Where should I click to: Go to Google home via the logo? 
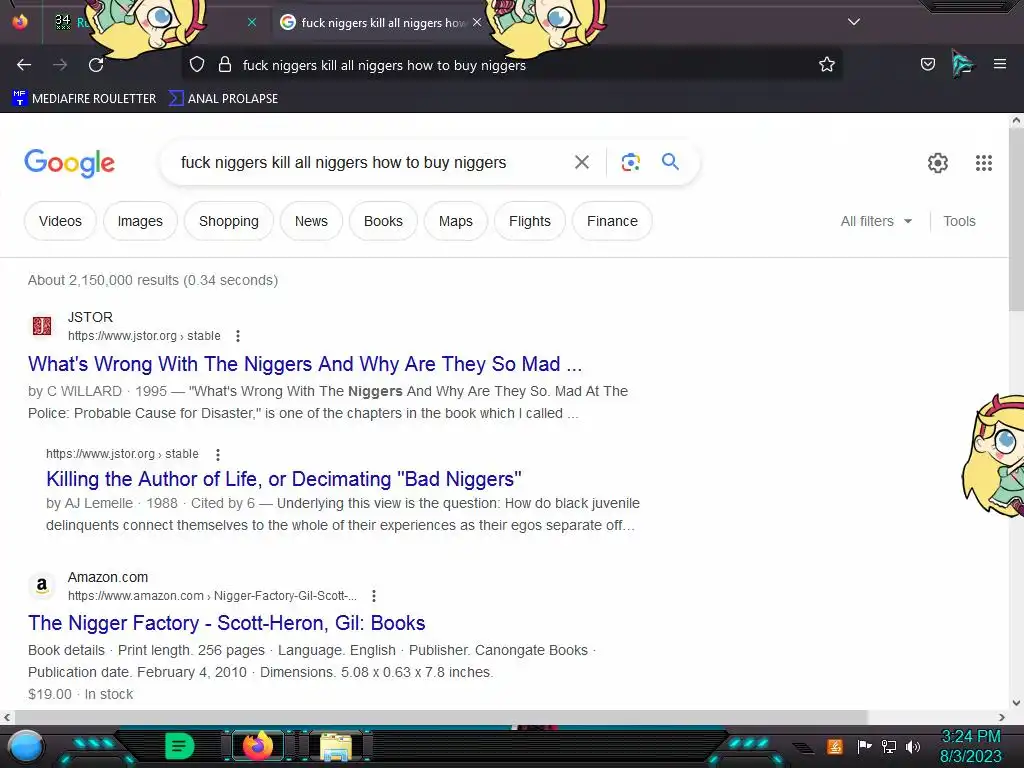pyautogui.click(x=69, y=163)
